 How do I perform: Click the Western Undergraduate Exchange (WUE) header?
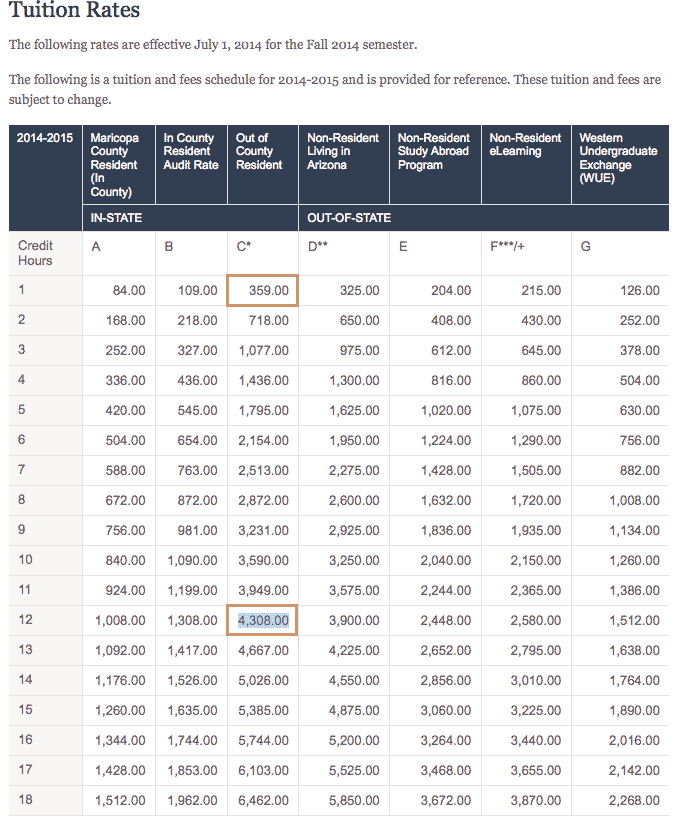tap(620, 164)
